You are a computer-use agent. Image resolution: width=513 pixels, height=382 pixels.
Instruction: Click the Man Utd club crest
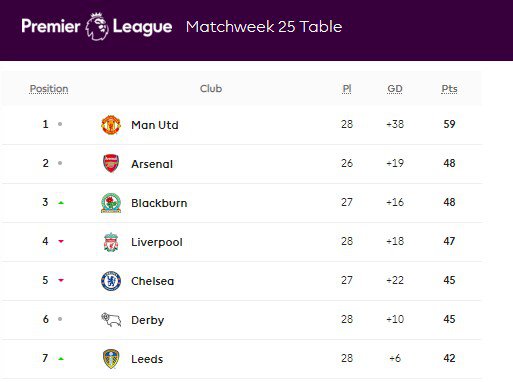[x=111, y=125]
